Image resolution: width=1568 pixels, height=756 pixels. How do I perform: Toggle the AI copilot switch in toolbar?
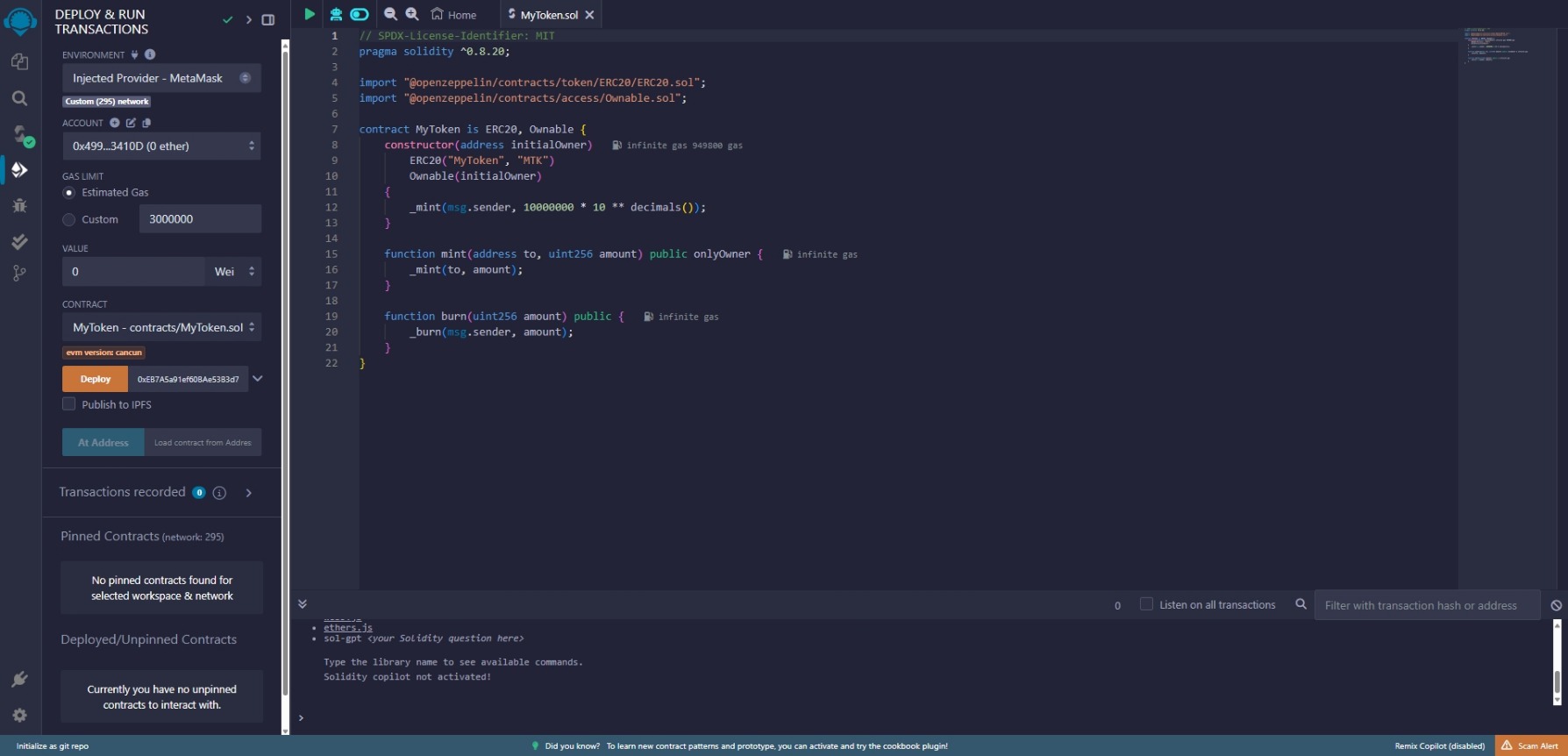pyautogui.click(x=360, y=14)
